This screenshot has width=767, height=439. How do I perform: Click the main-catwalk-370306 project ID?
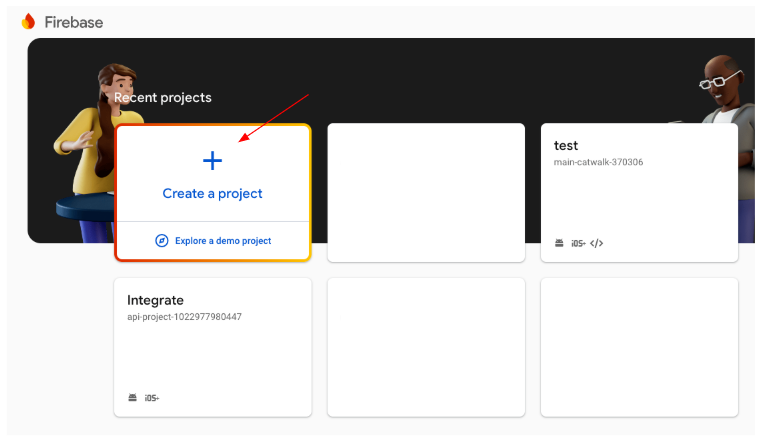598,162
